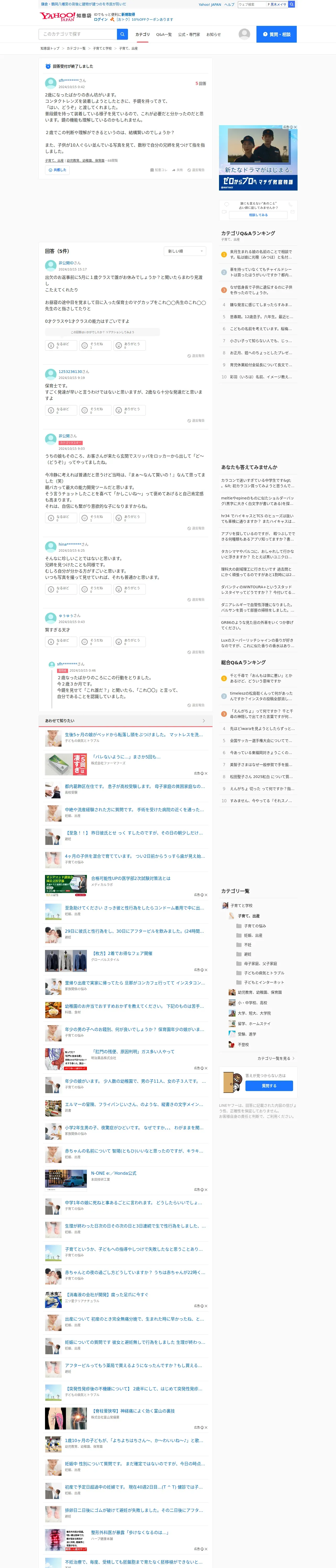The image size is (336, 1568).
Task: Open the ゆうゆう user avatar
Action: [51, 618]
